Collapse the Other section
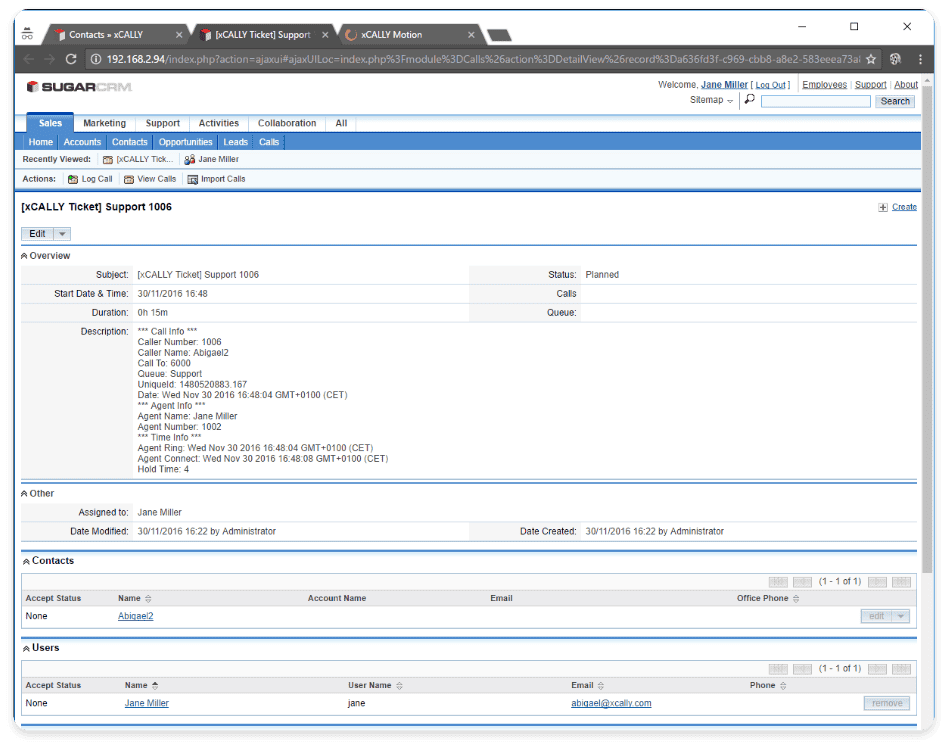 click(x=24, y=494)
